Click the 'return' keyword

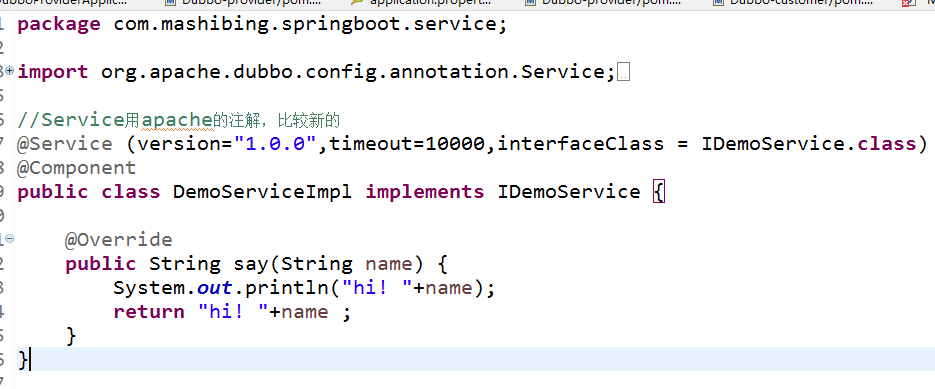pos(149,311)
